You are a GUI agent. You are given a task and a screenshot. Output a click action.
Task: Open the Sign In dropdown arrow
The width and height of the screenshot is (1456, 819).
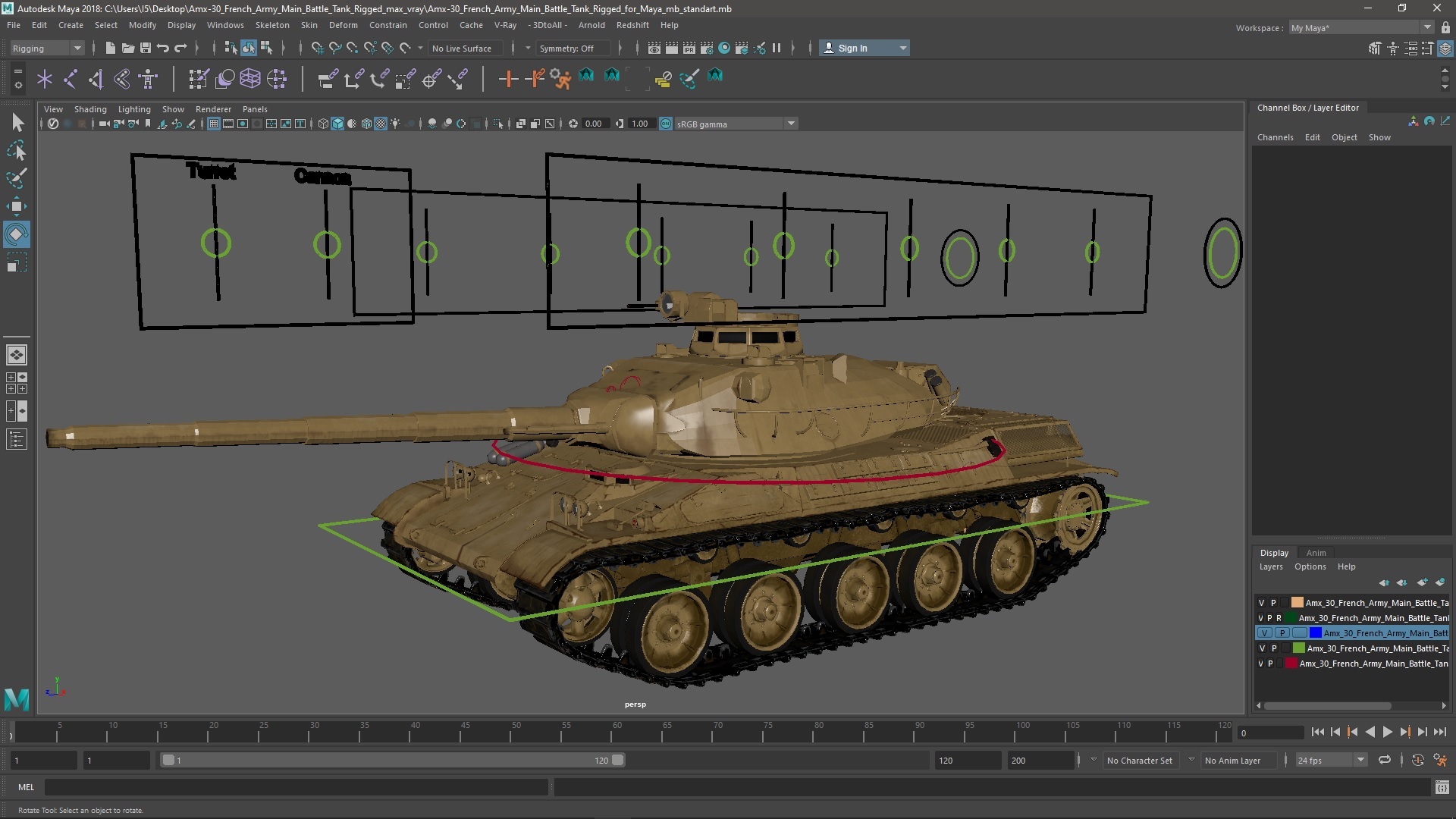tap(902, 48)
